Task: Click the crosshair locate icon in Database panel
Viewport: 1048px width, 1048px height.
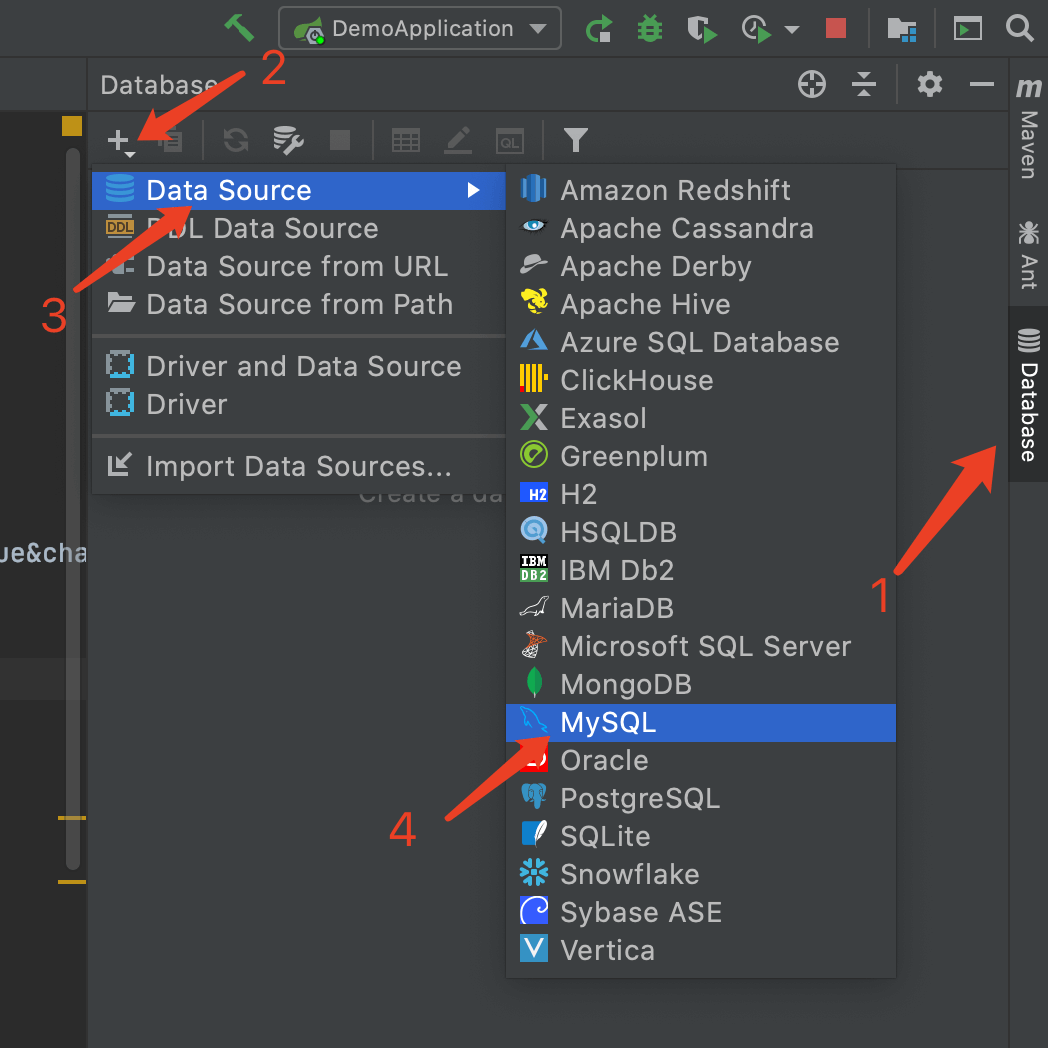Action: (x=812, y=85)
